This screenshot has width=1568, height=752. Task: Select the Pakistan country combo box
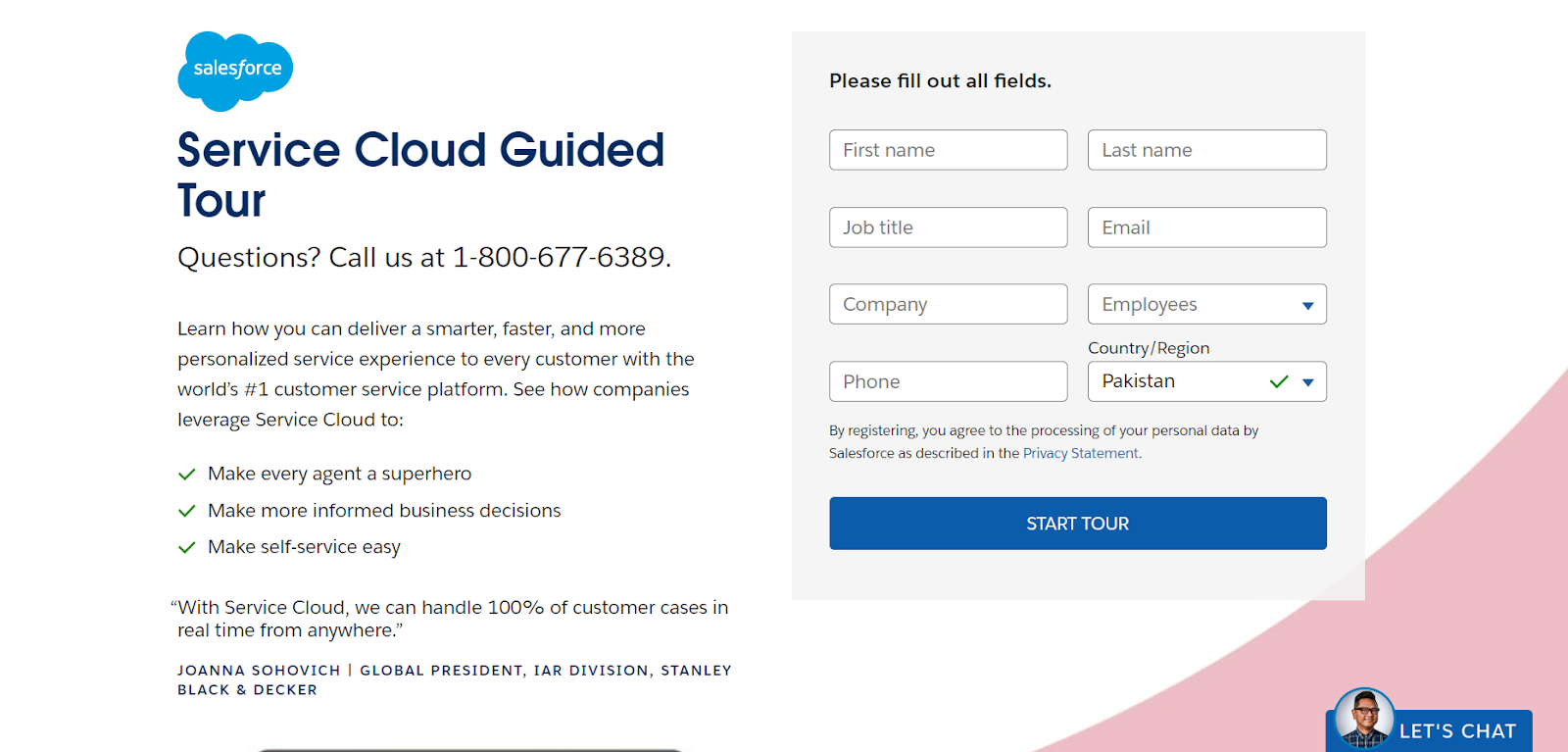pyautogui.click(x=1176, y=381)
